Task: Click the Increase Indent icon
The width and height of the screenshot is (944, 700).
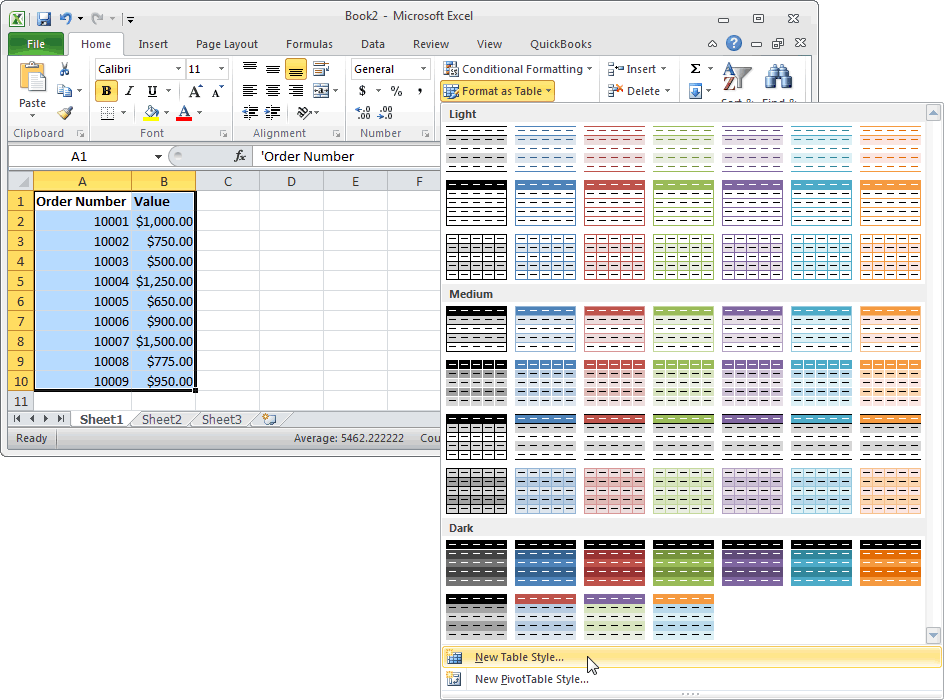Action: pos(273,113)
